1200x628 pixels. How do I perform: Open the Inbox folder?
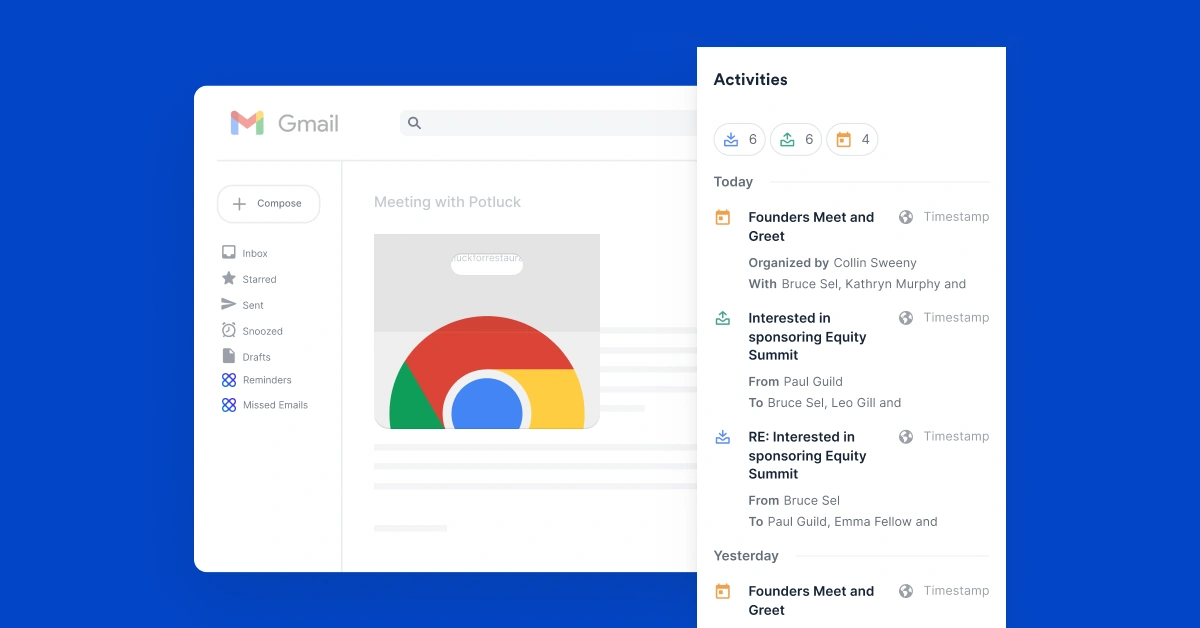(x=255, y=254)
